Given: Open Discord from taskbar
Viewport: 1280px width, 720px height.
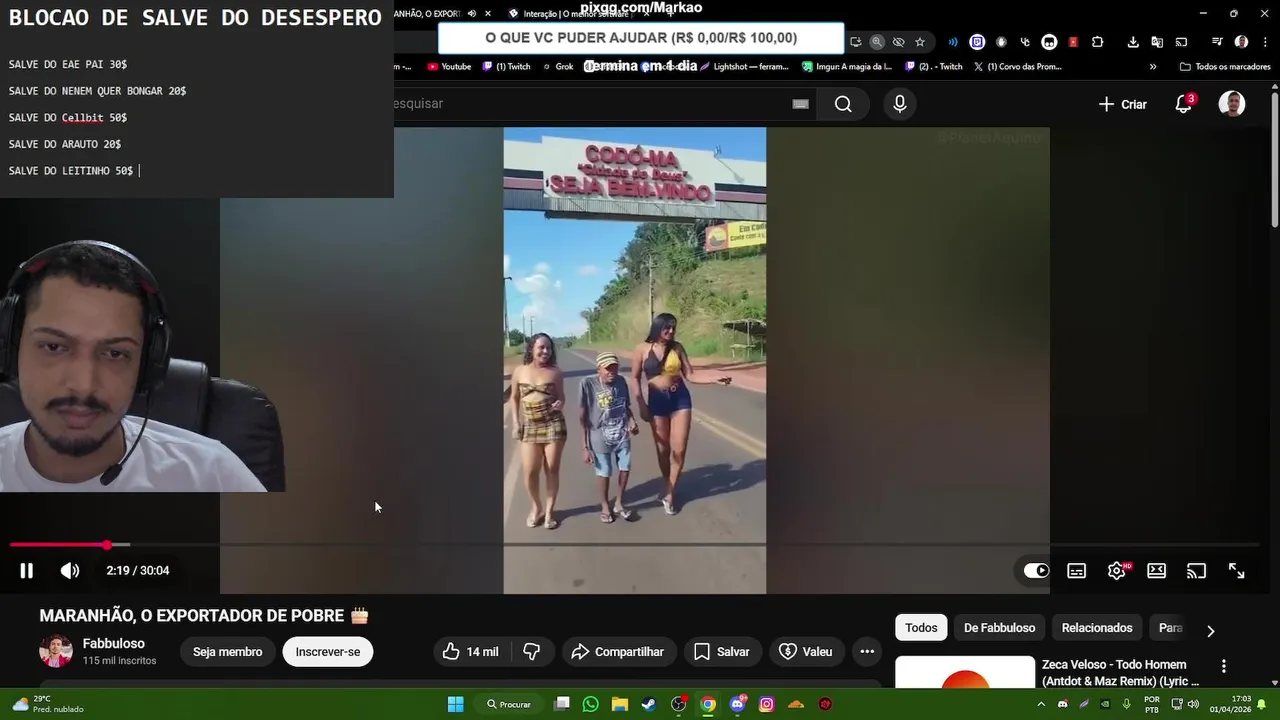Looking at the screenshot, I should coord(738,704).
